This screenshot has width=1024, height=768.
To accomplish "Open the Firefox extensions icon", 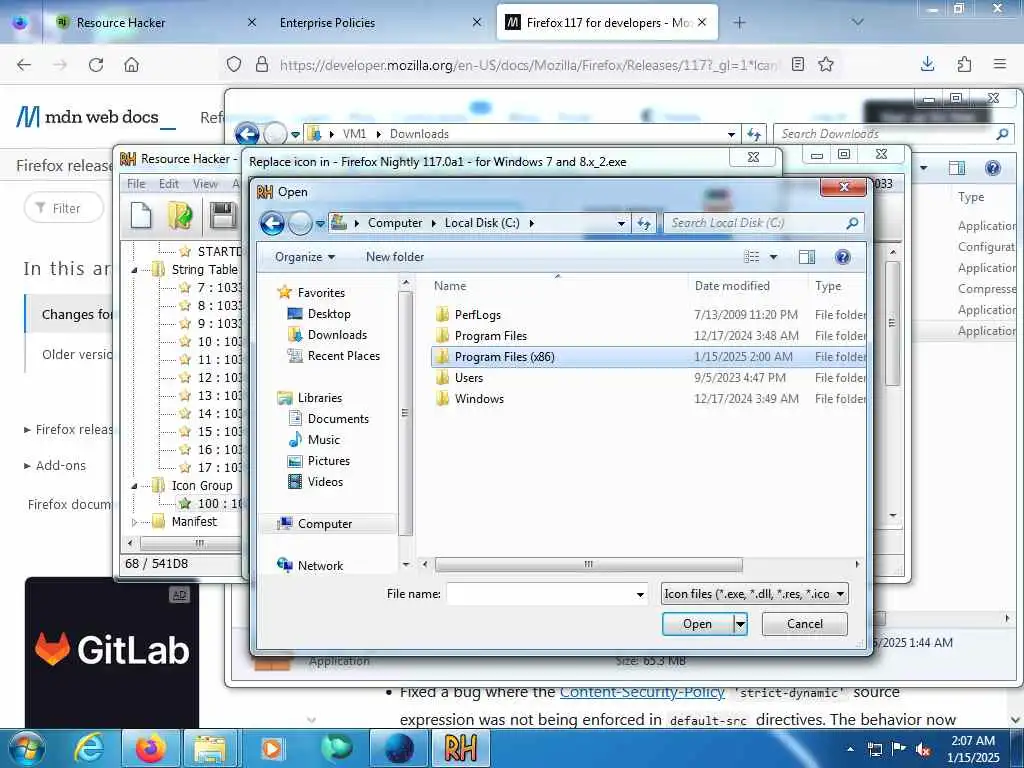I will [964, 64].
